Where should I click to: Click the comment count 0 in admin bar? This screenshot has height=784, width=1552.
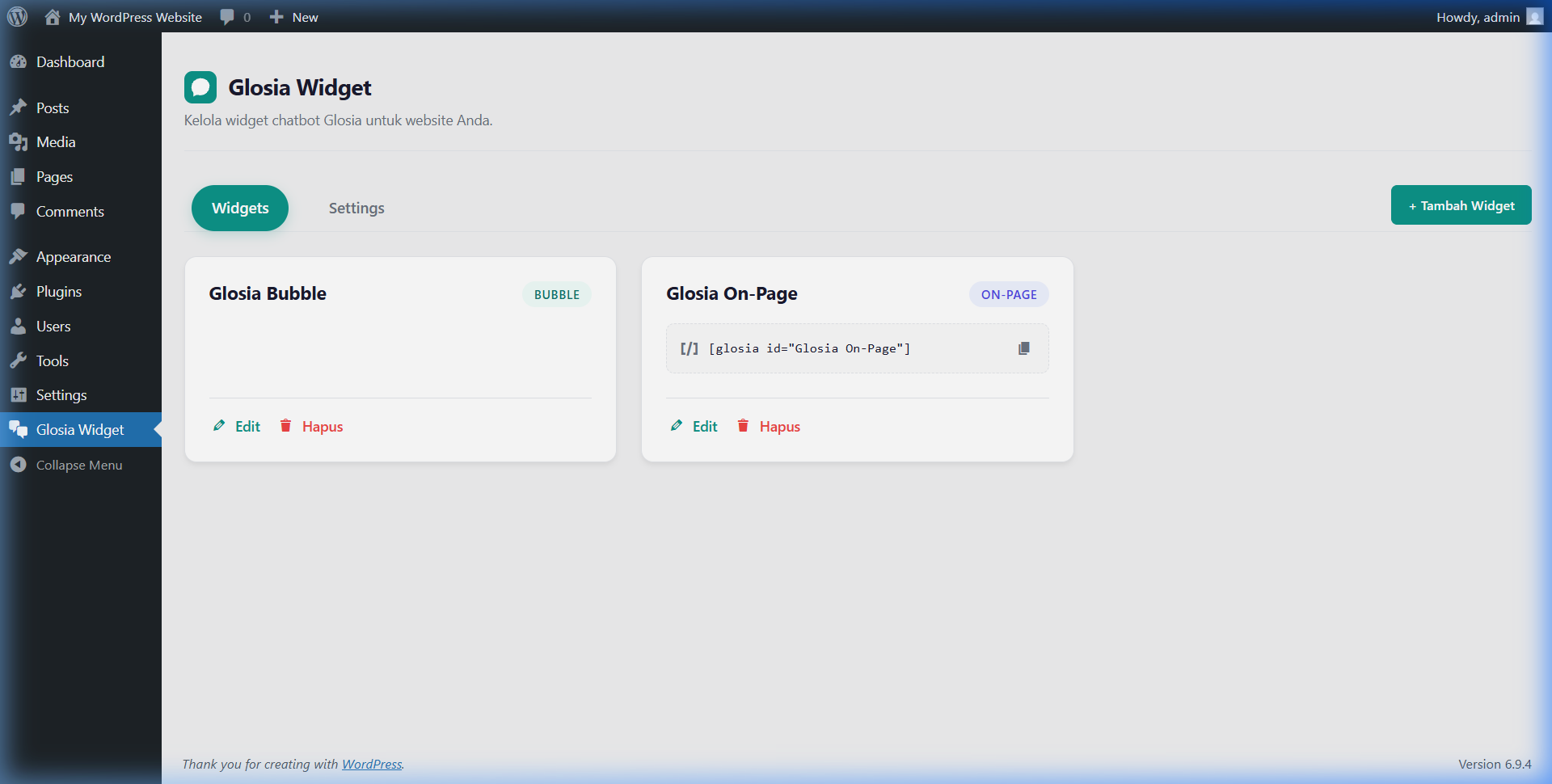[x=247, y=17]
